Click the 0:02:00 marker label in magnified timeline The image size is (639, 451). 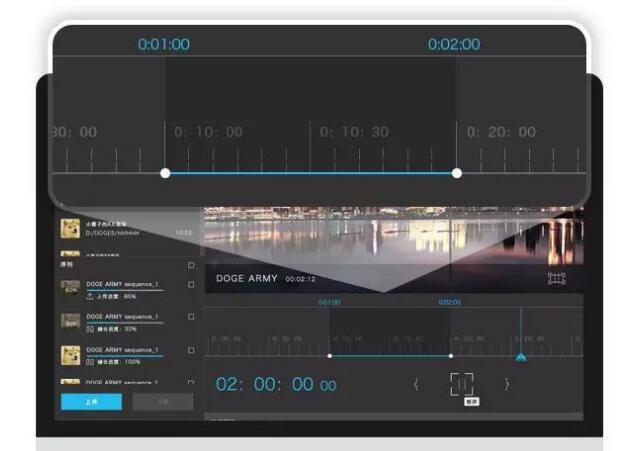[x=454, y=45]
